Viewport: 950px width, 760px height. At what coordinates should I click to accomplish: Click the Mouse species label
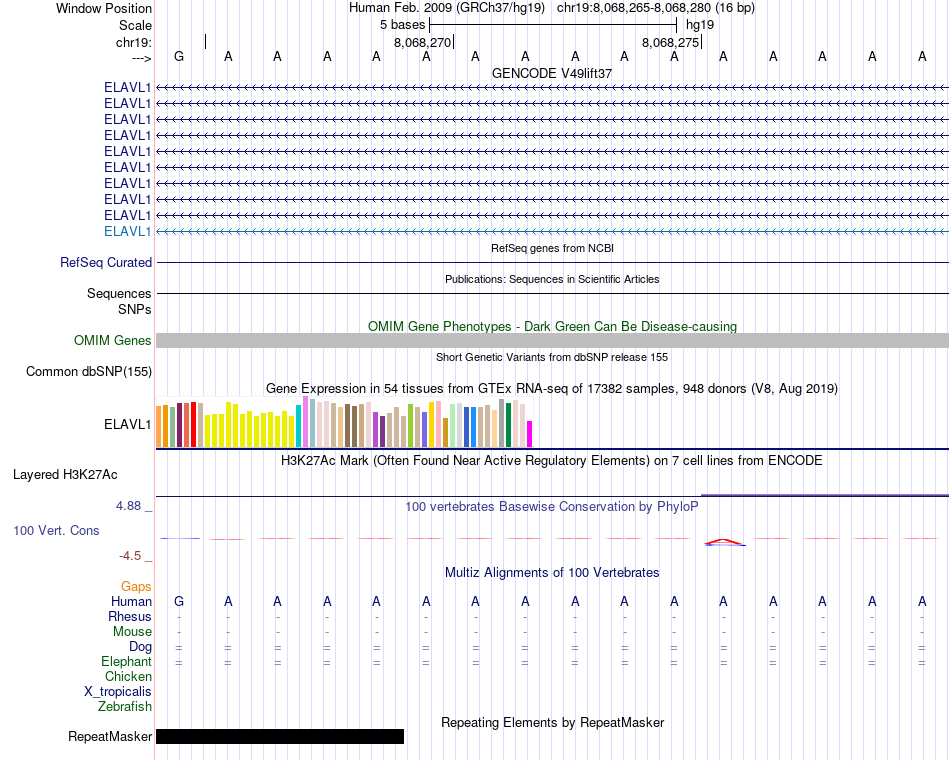point(132,632)
